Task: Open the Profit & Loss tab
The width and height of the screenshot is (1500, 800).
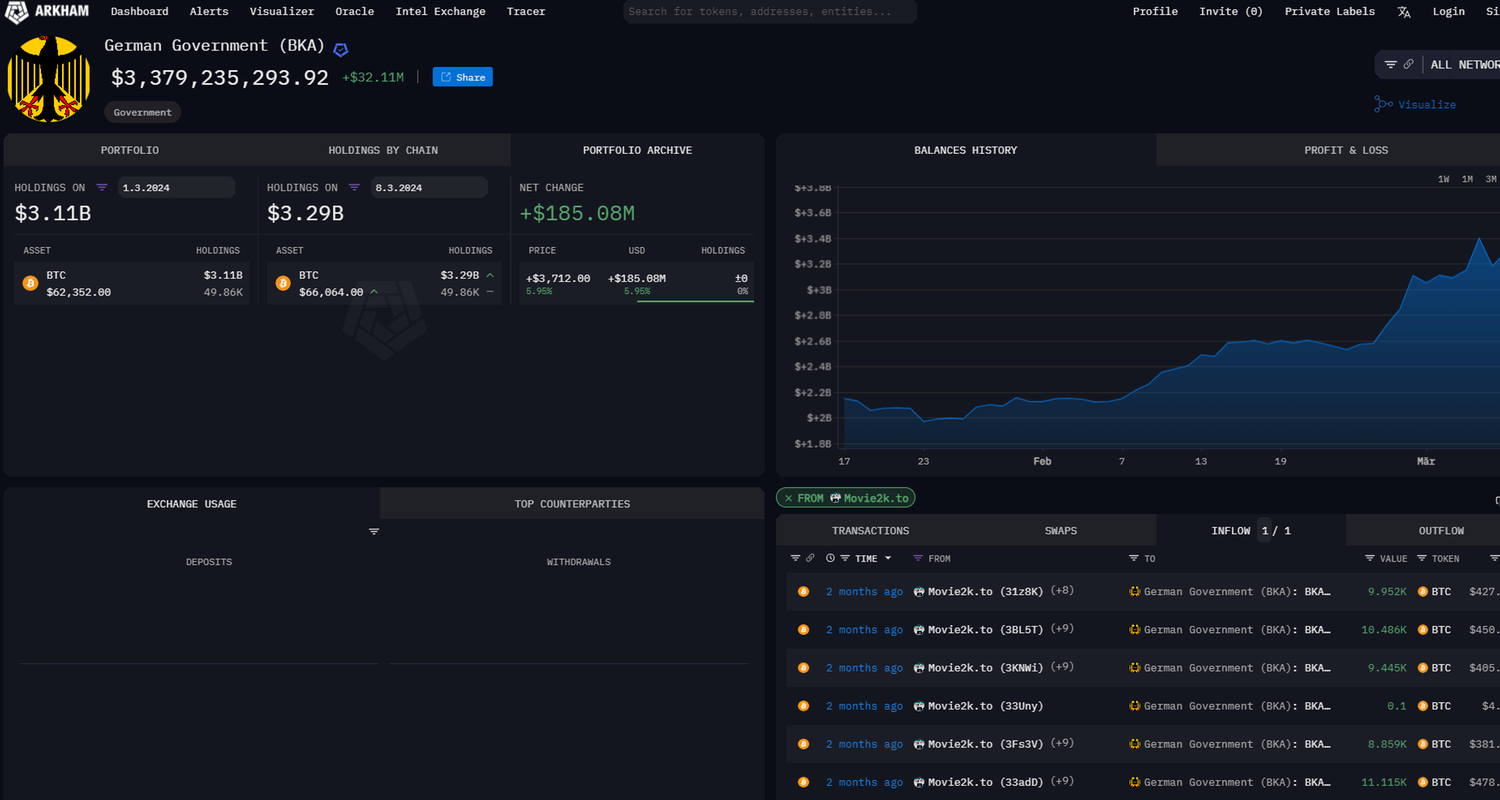Action: pos(1345,150)
